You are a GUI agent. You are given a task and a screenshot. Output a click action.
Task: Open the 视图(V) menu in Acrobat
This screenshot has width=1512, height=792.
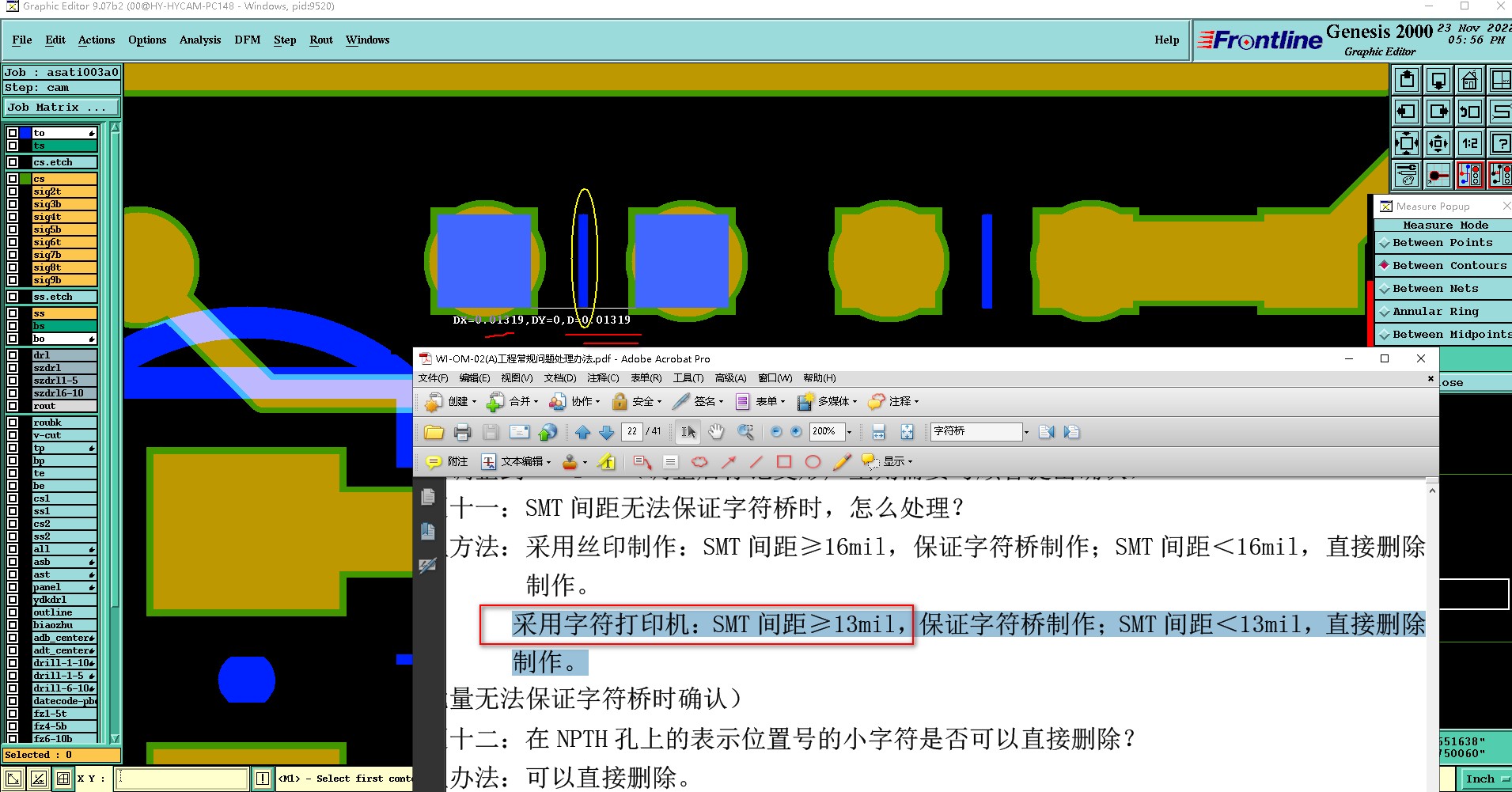pyautogui.click(x=517, y=378)
